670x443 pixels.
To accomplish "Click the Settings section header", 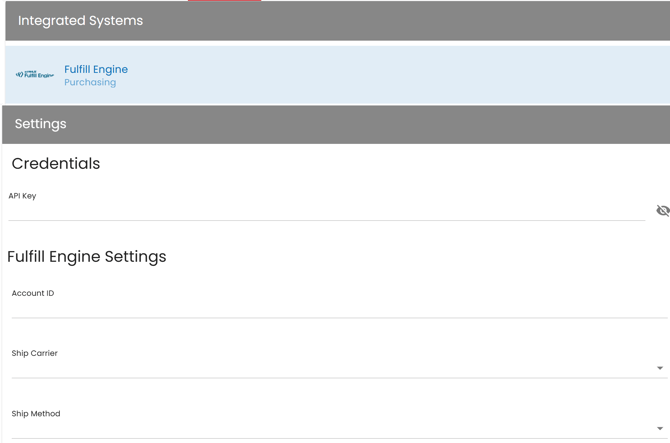I will coord(337,124).
